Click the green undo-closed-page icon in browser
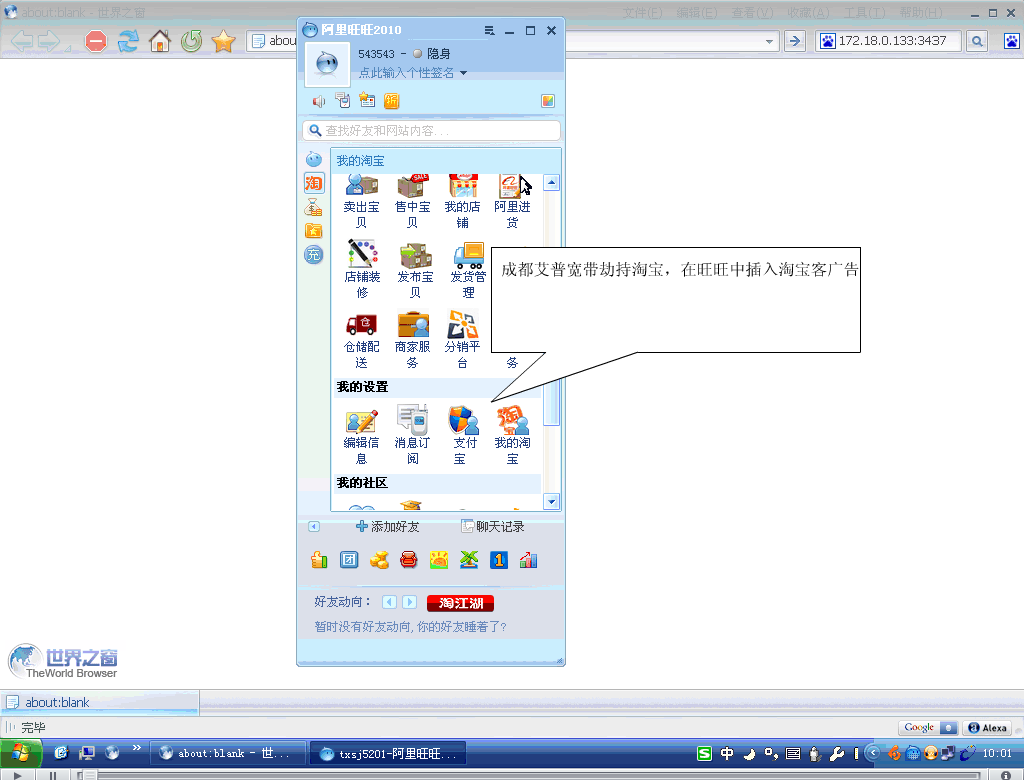The height and width of the screenshot is (780, 1024). point(192,41)
